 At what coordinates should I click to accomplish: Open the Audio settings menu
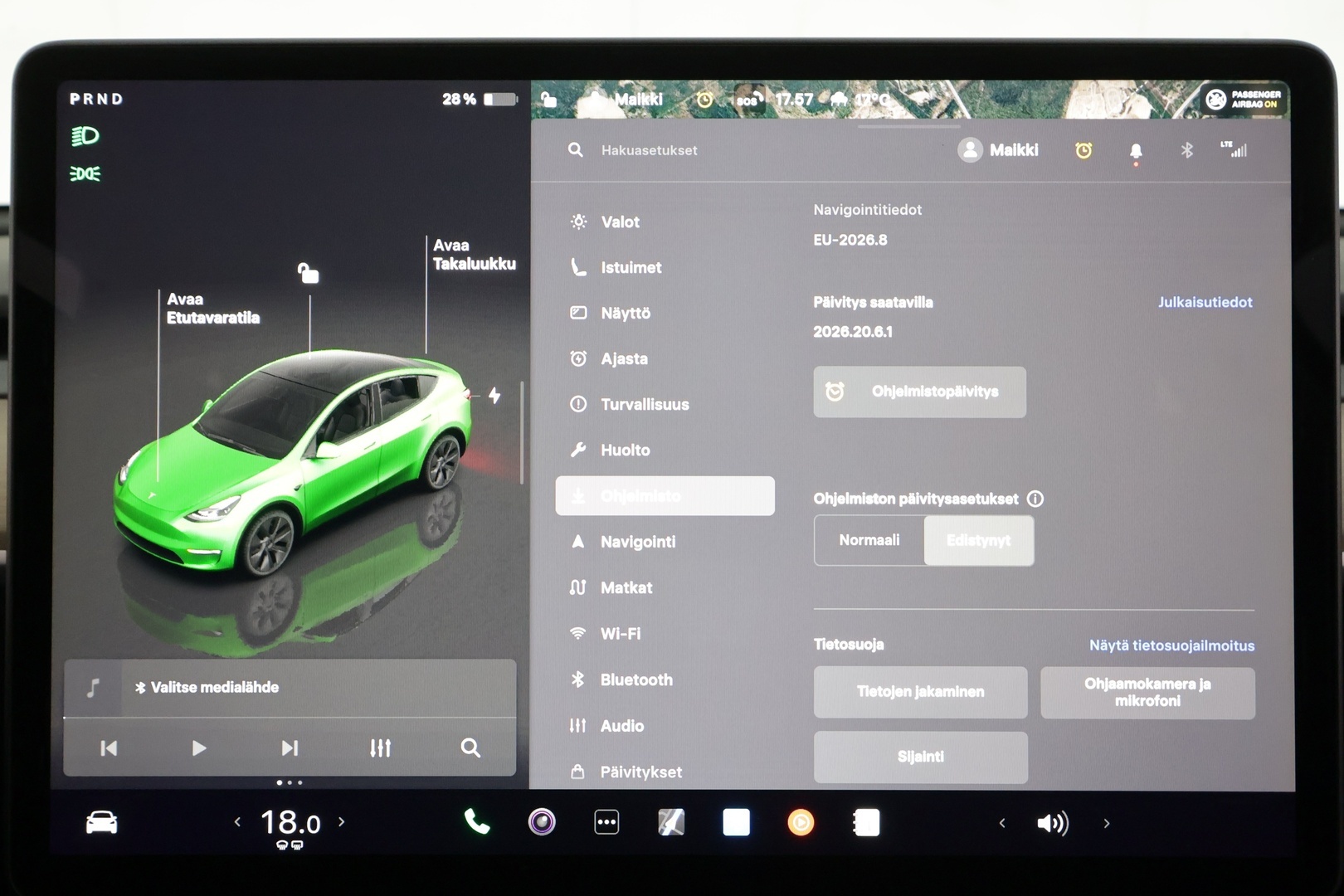(x=606, y=725)
